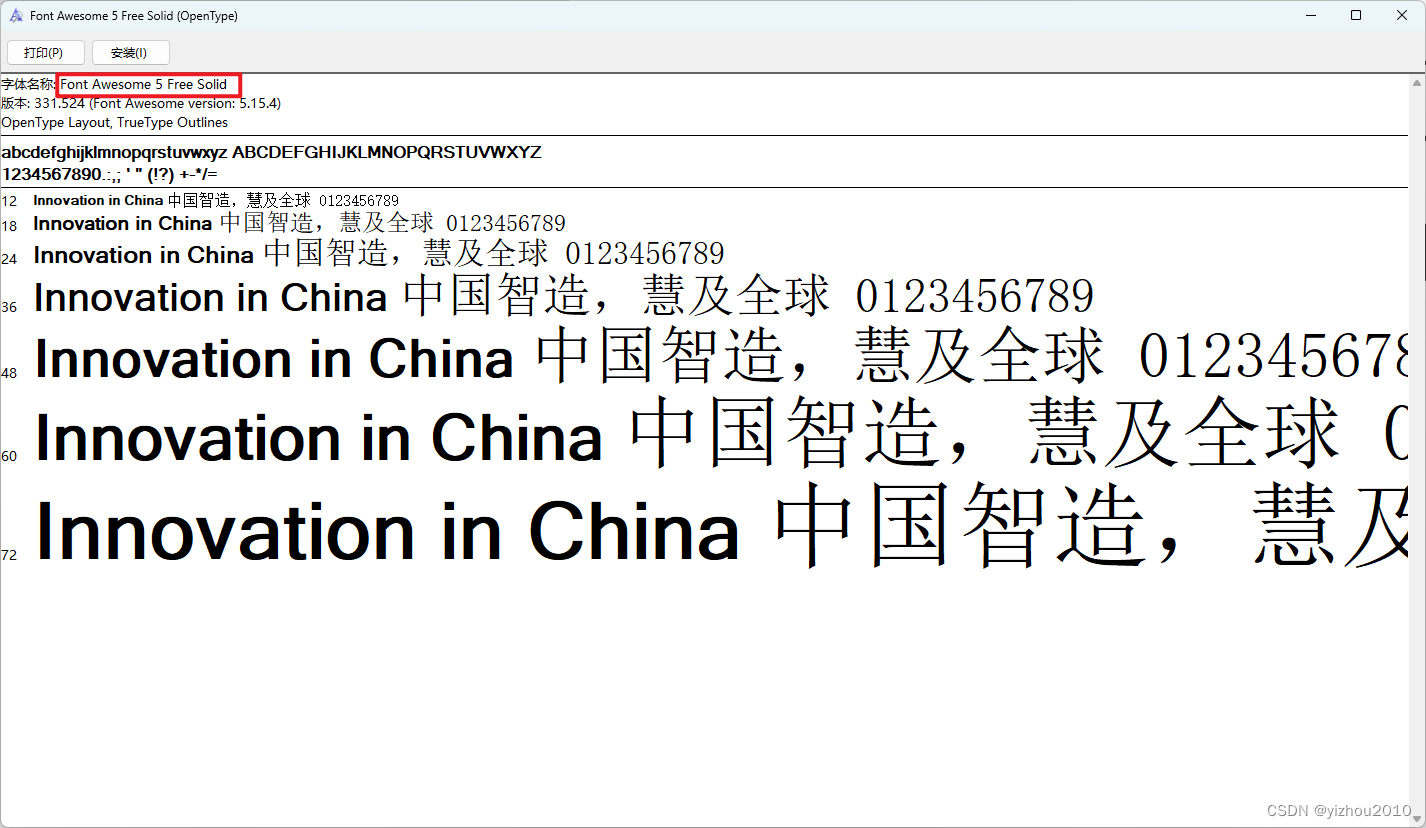The width and height of the screenshot is (1426, 828).
Task: Click the lowercase and uppercase alphabet sample line
Action: pyautogui.click(x=272, y=152)
